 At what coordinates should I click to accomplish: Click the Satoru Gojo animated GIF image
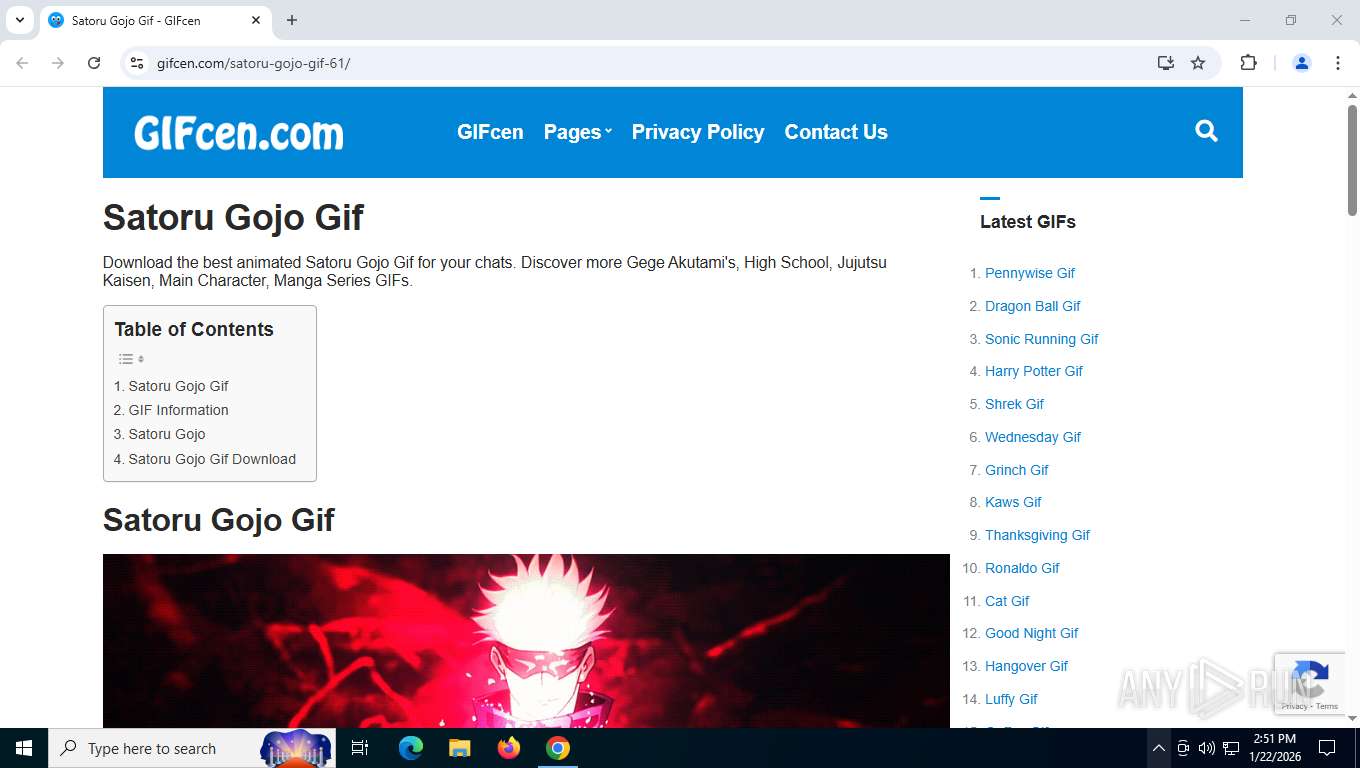click(526, 641)
